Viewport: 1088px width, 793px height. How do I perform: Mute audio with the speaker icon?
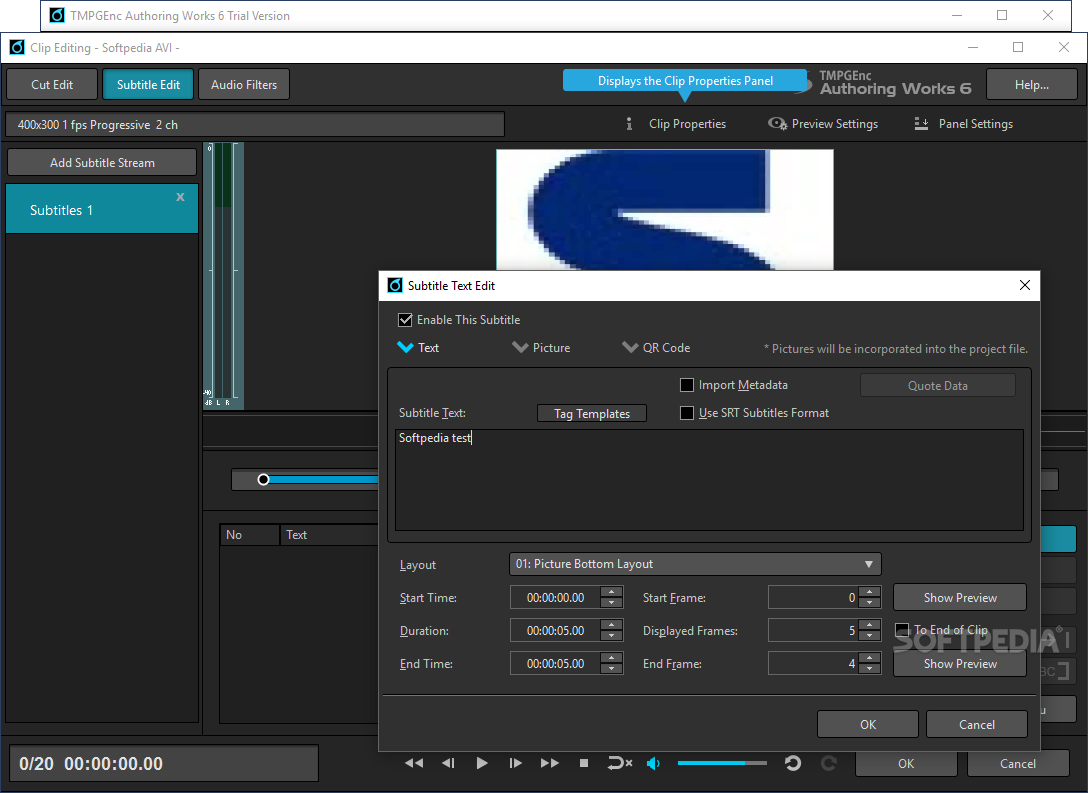(653, 763)
